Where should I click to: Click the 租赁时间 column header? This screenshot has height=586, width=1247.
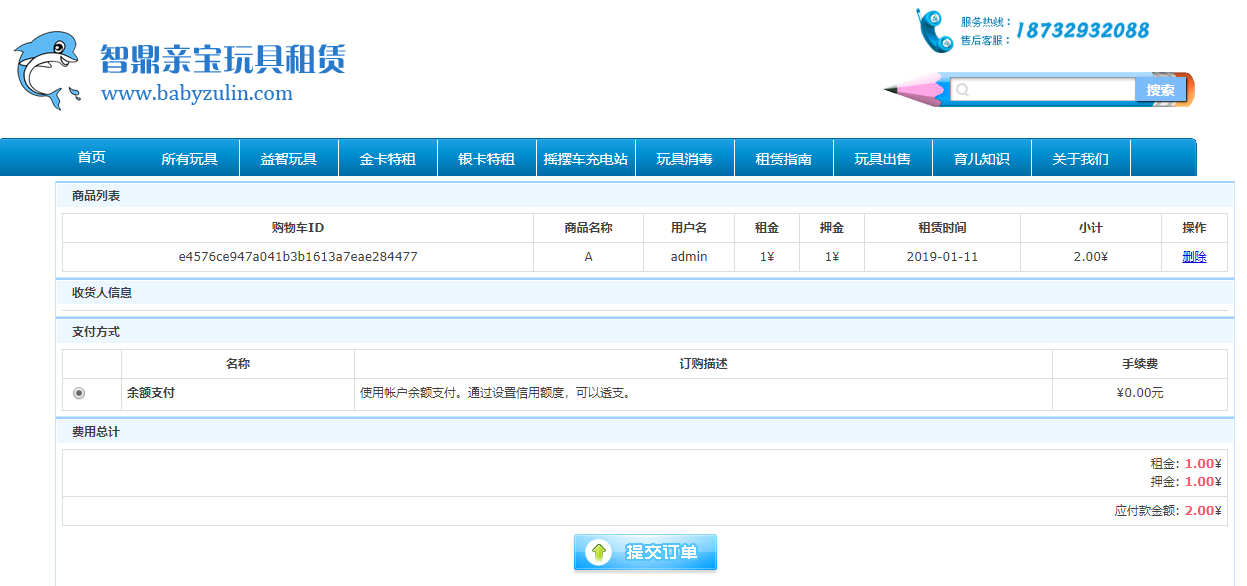[x=942, y=228]
